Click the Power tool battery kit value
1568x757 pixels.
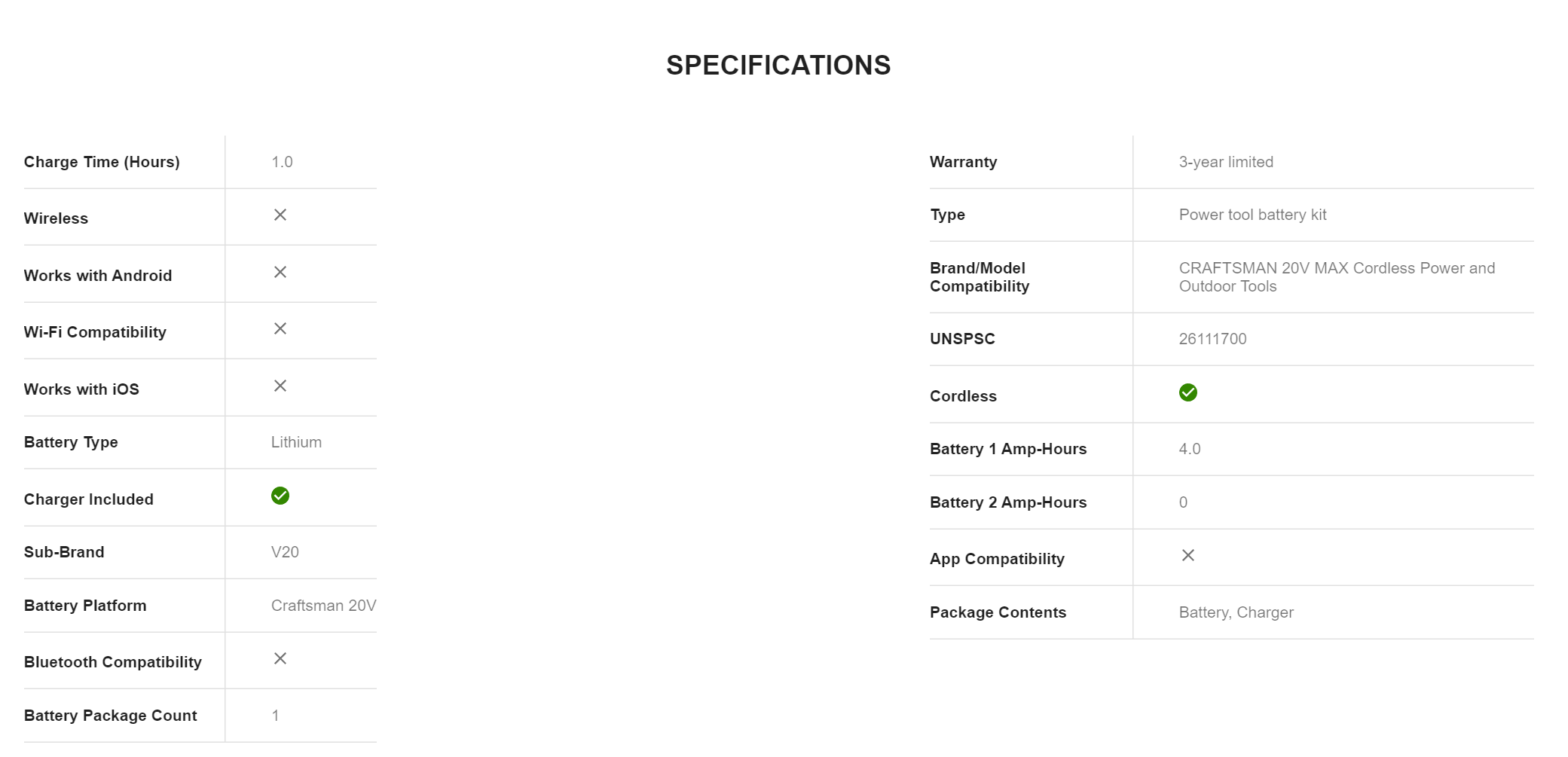click(x=1252, y=215)
